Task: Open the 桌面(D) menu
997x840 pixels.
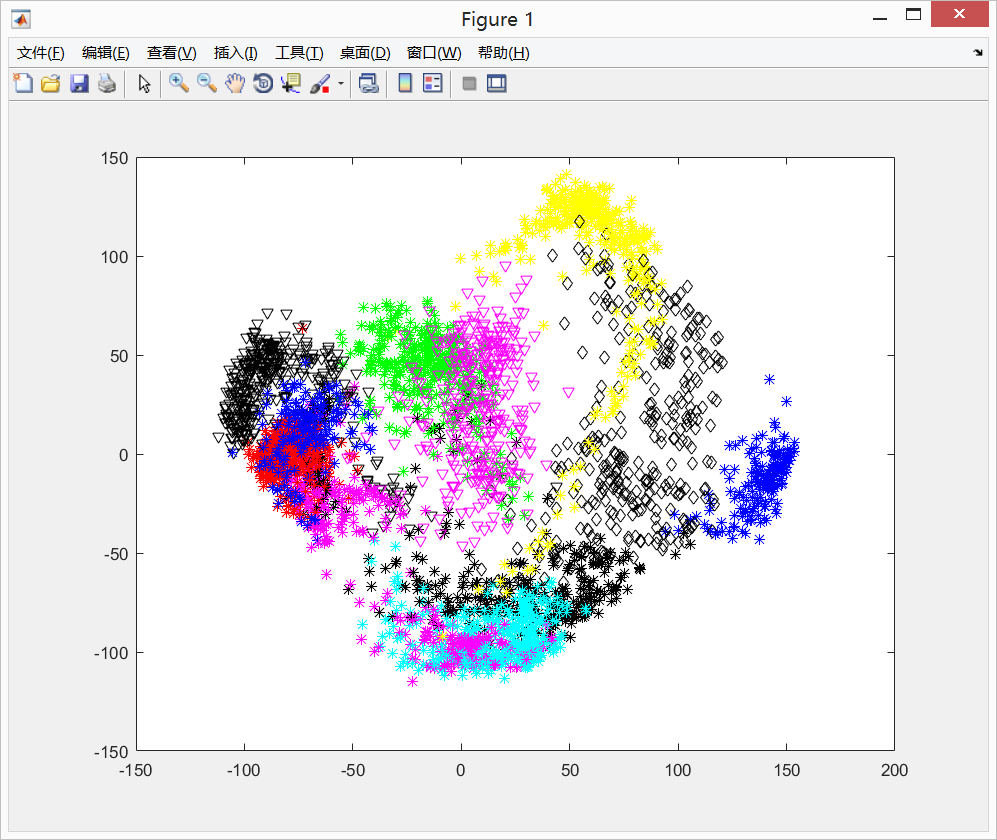Action: [365, 53]
